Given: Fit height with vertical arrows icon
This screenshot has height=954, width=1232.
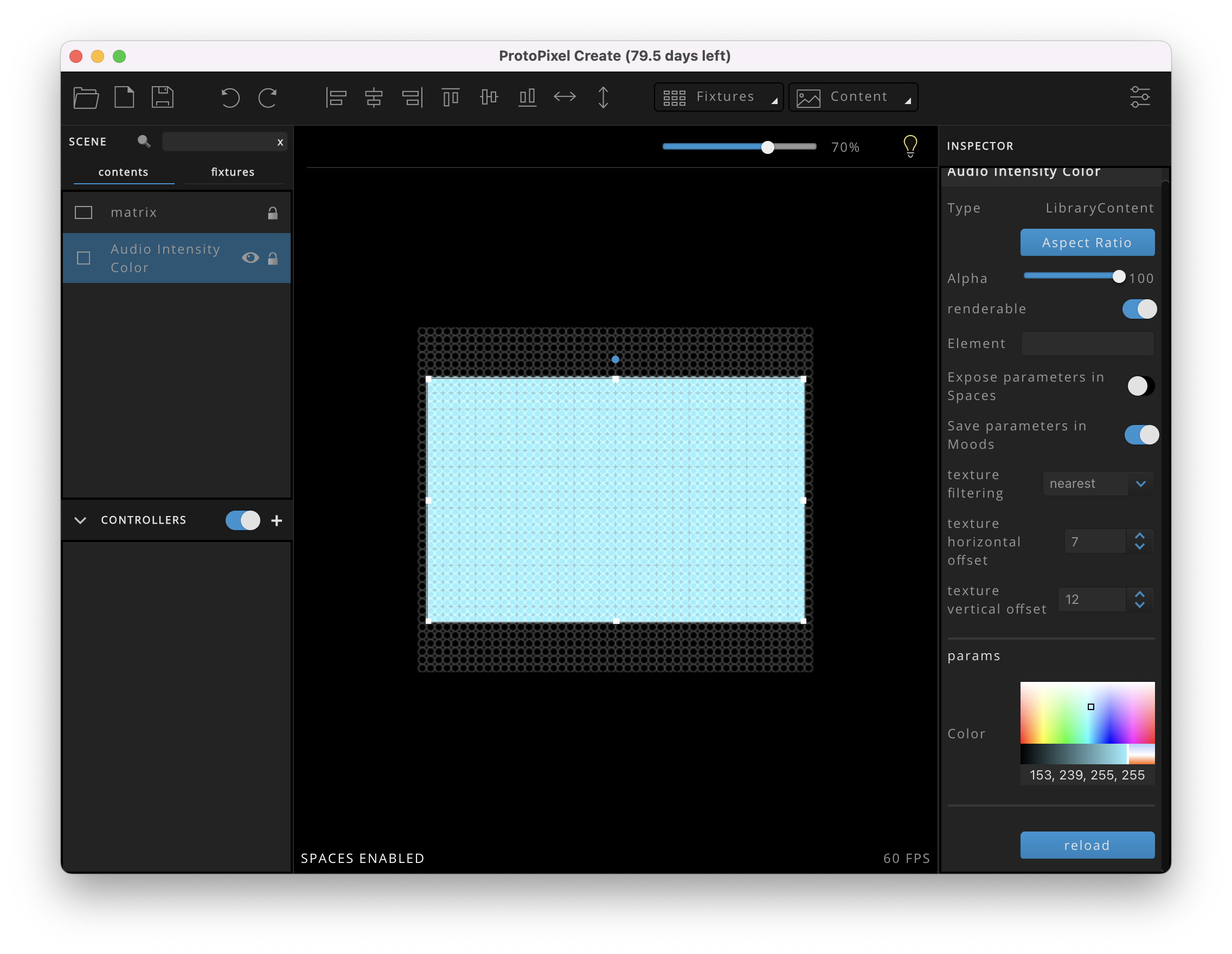Looking at the screenshot, I should click(x=603, y=97).
